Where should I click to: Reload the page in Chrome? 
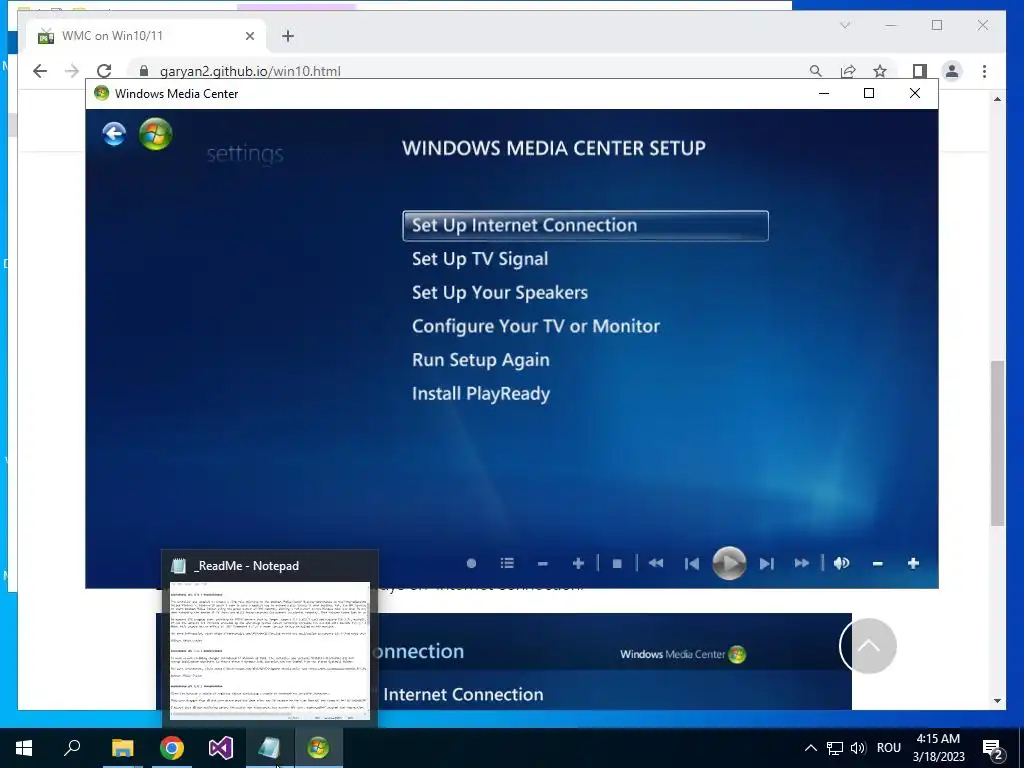point(104,71)
